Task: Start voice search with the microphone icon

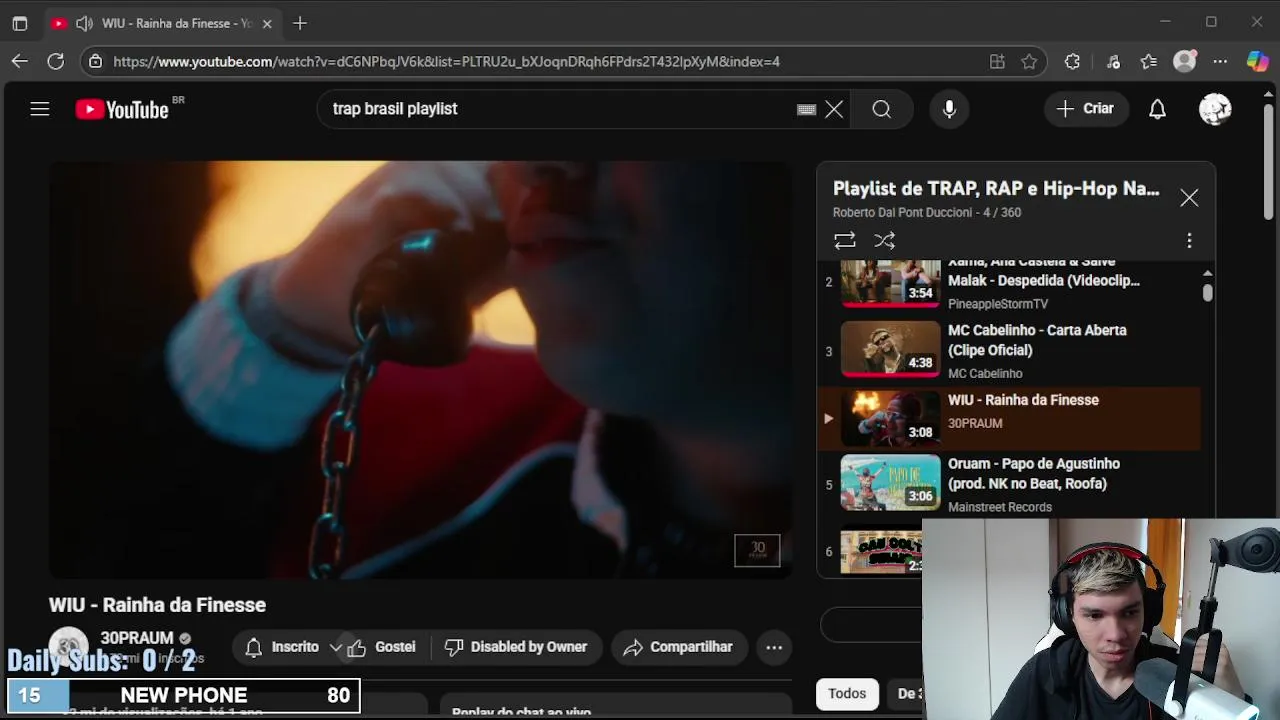Action: click(949, 109)
